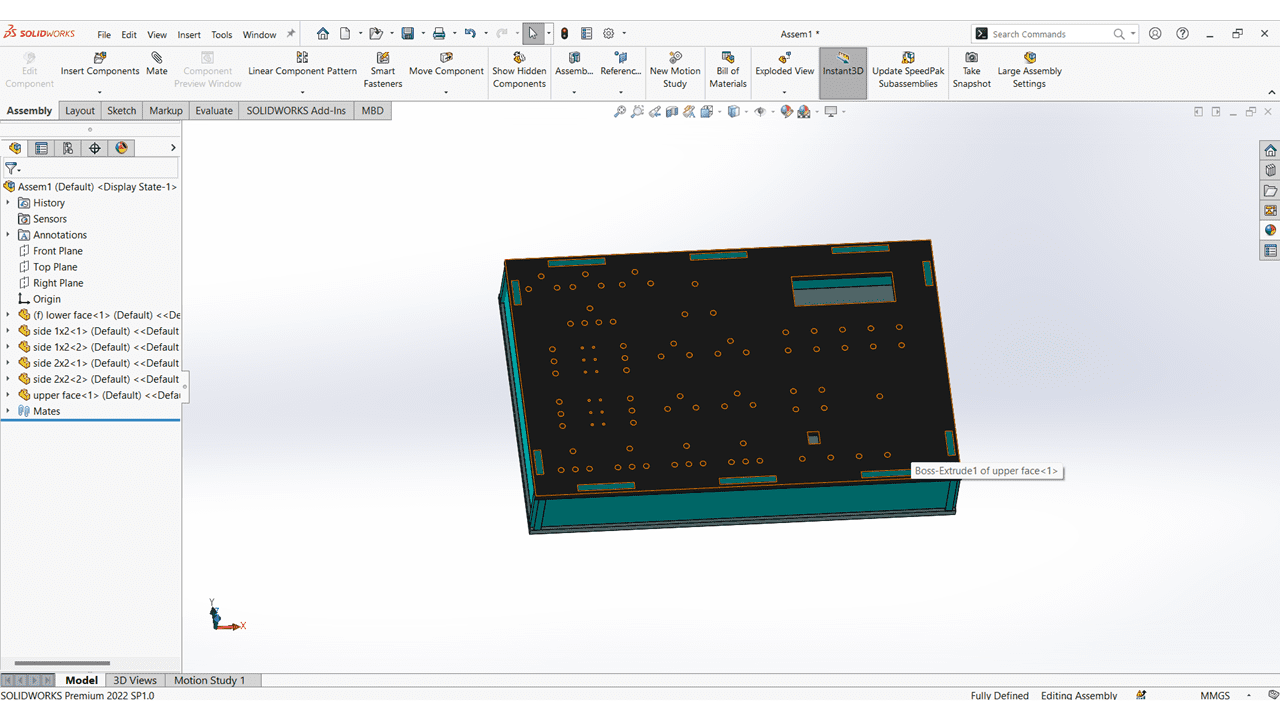Select the Origin tree item
The image size is (1280, 720).
coord(47,299)
